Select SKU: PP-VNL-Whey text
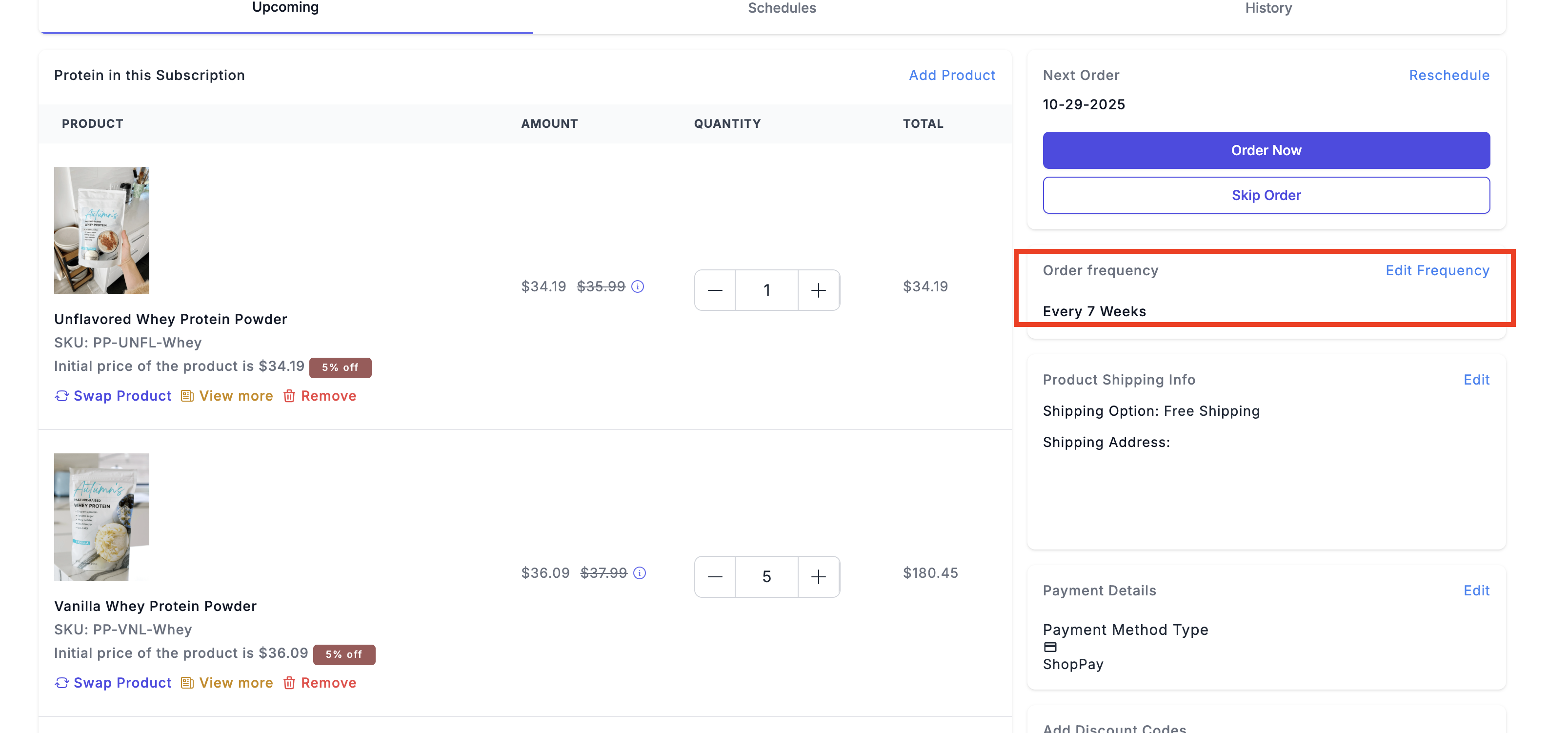1568x733 pixels. pyautogui.click(x=123, y=630)
